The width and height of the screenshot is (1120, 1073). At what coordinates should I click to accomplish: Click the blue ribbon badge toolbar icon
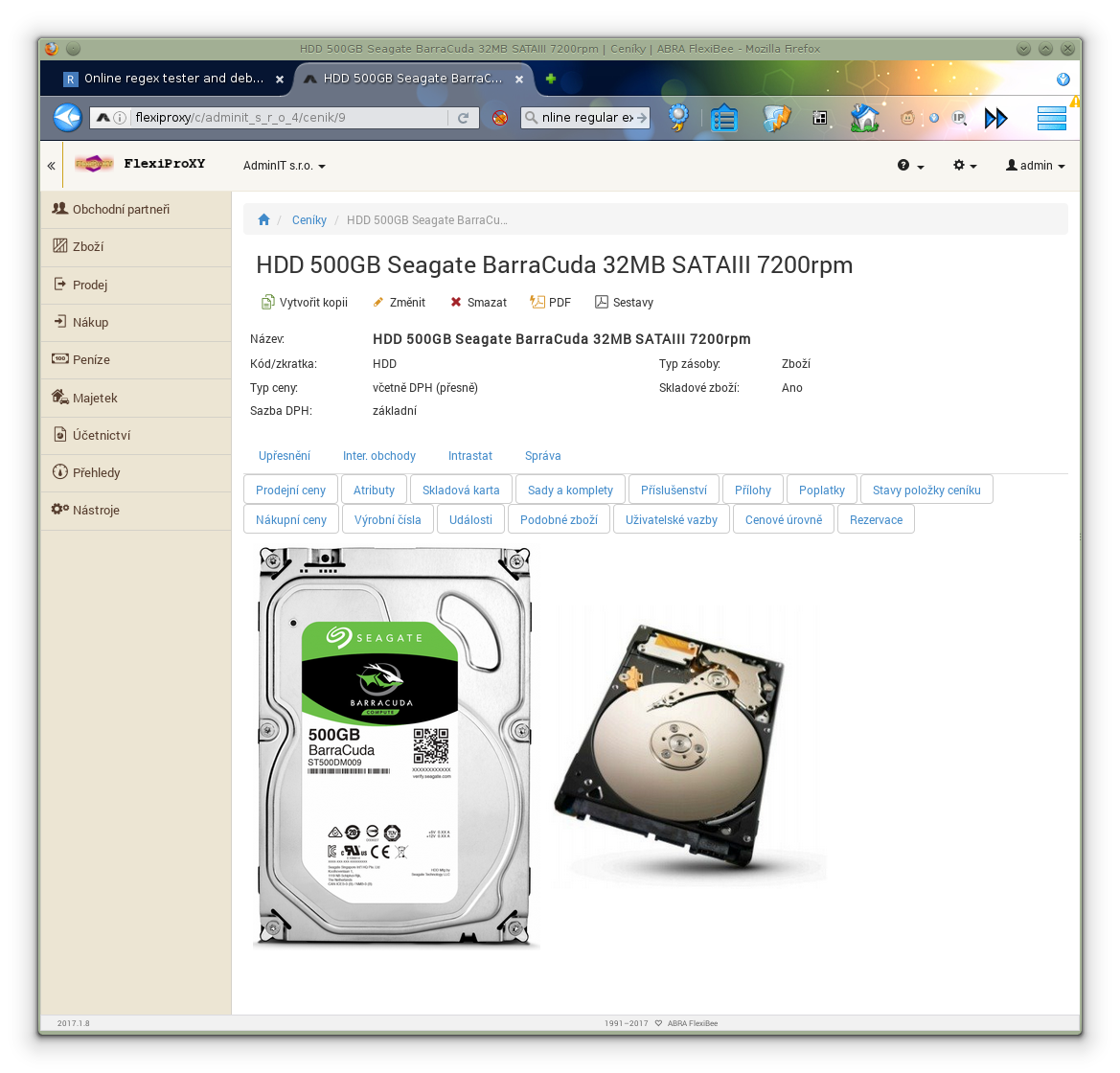tap(678, 117)
